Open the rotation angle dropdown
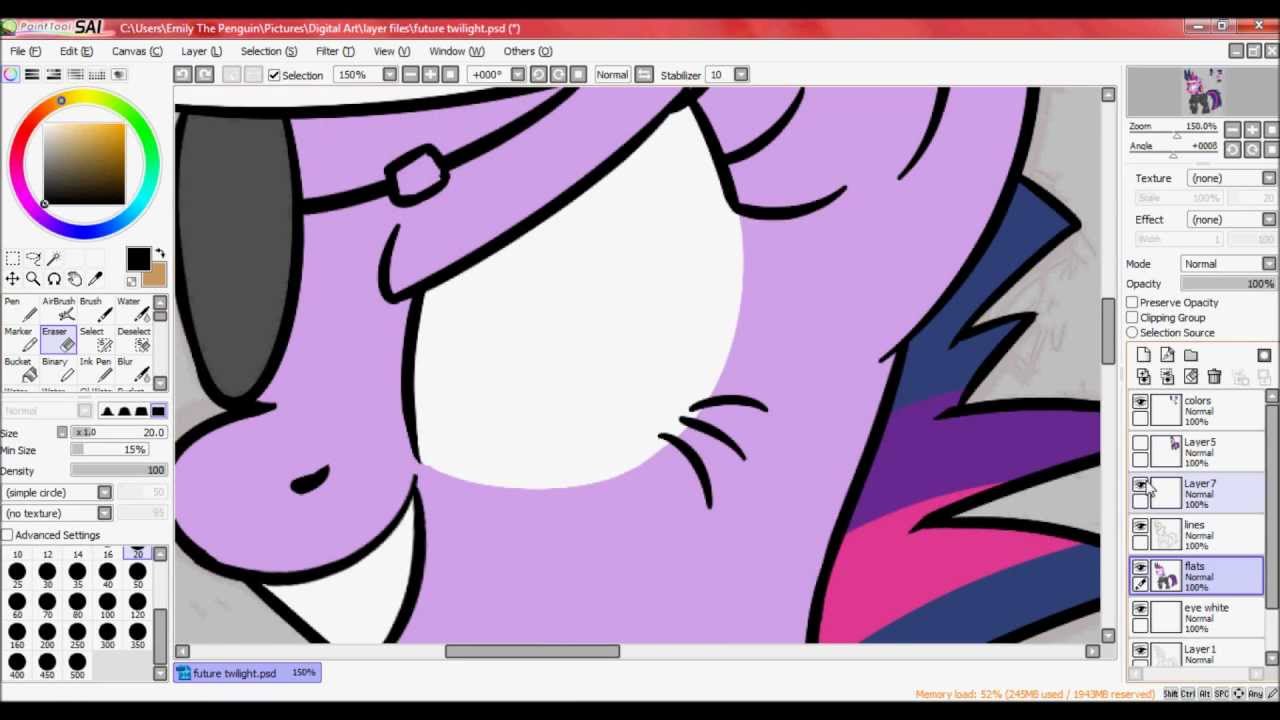The image size is (1280, 720). pos(517,74)
